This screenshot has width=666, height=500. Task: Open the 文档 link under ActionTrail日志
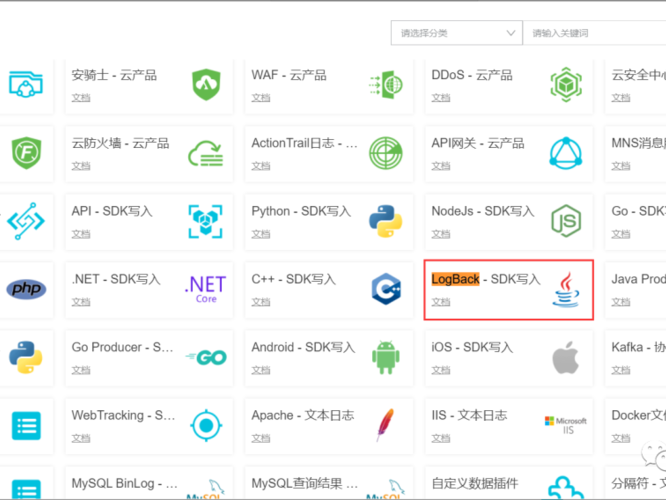click(x=261, y=166)
